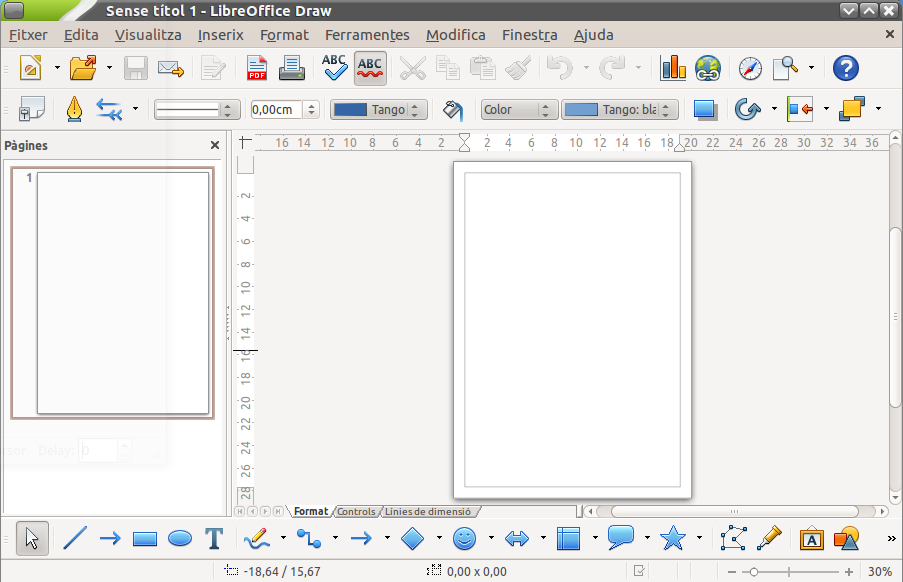Open the Ferramentes menu

click(367, 35)
